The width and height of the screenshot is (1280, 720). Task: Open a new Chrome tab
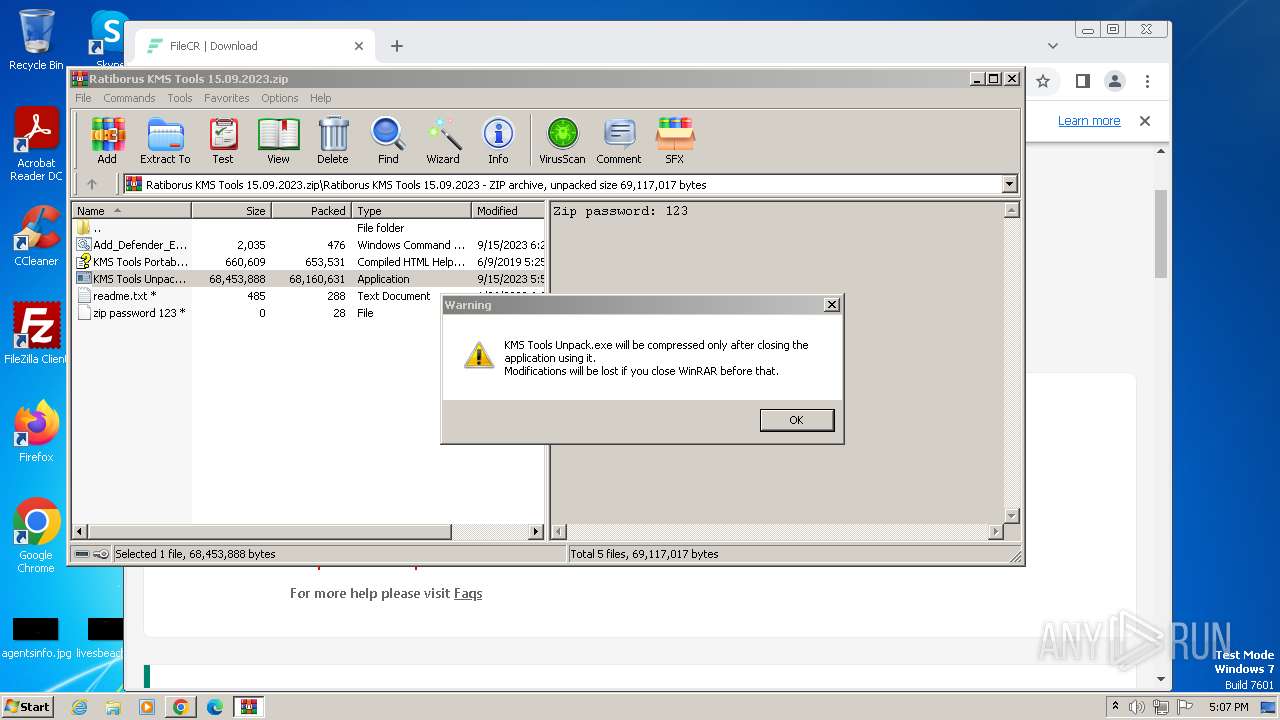pos(397,46)
